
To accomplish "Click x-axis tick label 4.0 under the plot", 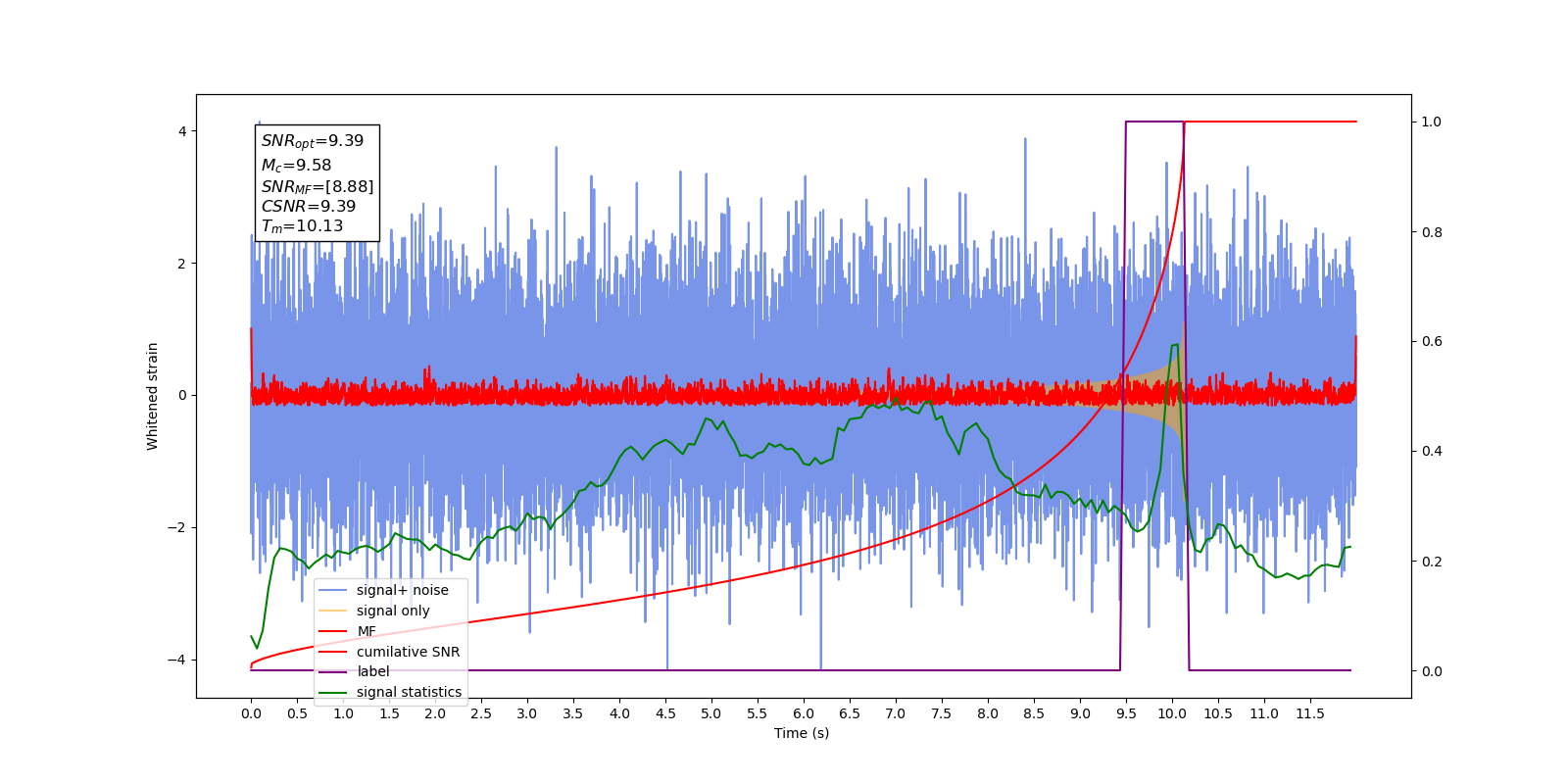I will pos(619,713).
